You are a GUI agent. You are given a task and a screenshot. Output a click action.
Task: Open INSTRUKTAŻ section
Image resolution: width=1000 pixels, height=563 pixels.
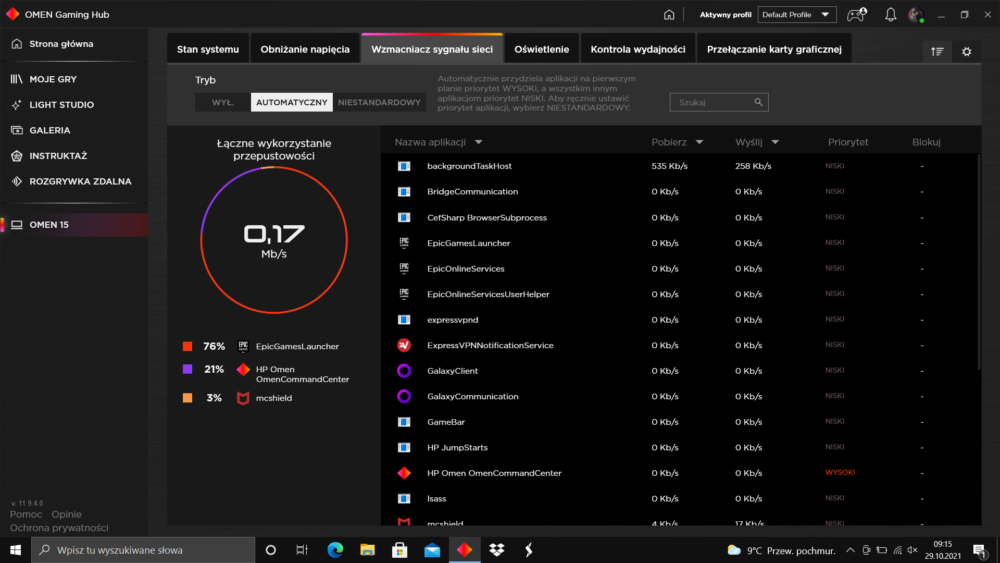49,156
